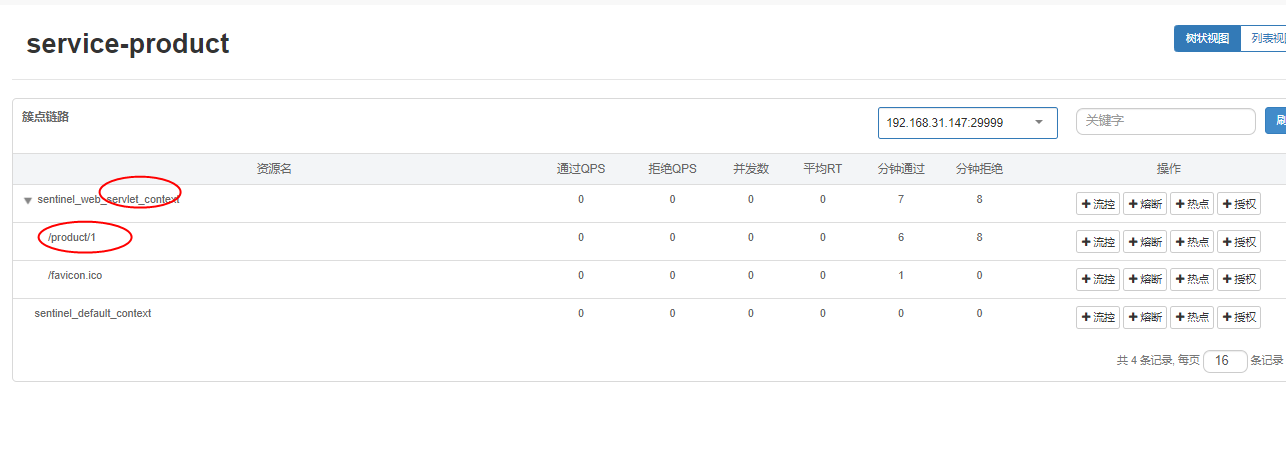1286x453 pixels.
Task: Focus the 关键字 keyword search field
Action: [x=1165, y=121]
